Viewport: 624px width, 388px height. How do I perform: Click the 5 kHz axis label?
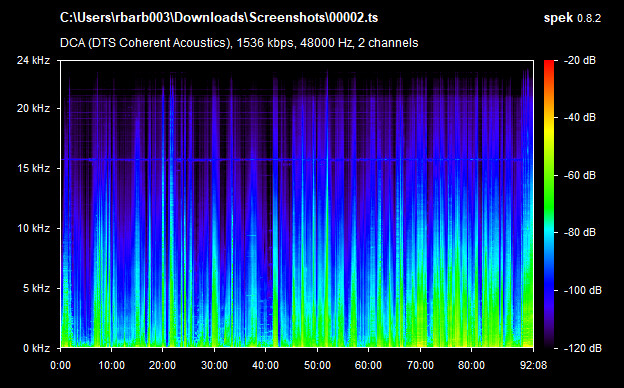36,288
